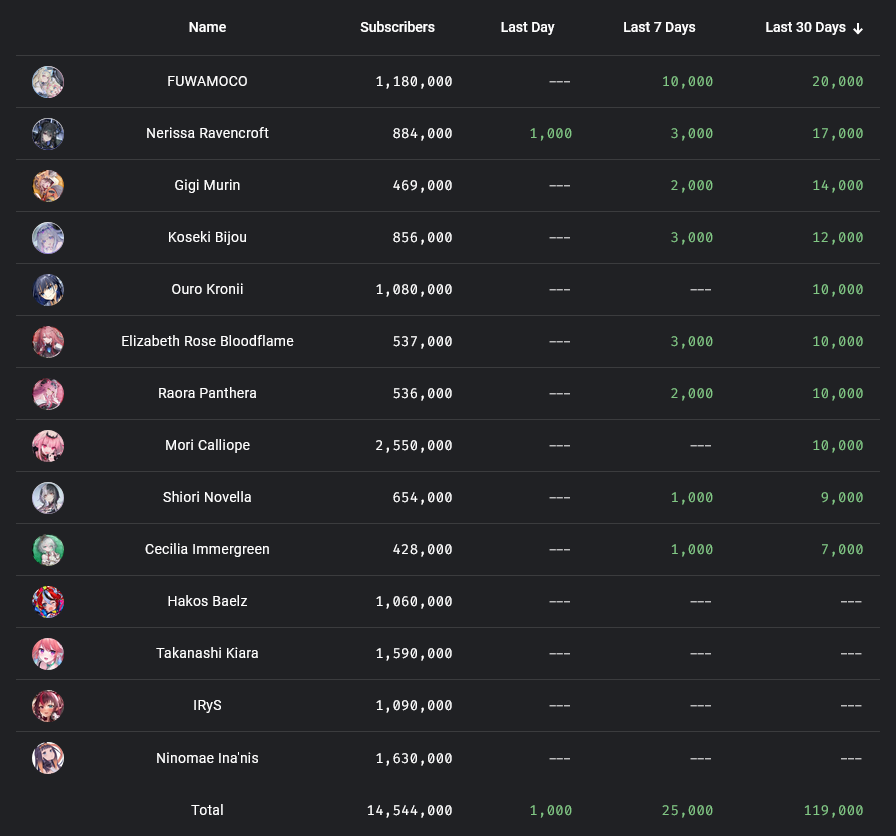
Task: Click the descending sort arrow icon
Action: click(858, 28)
